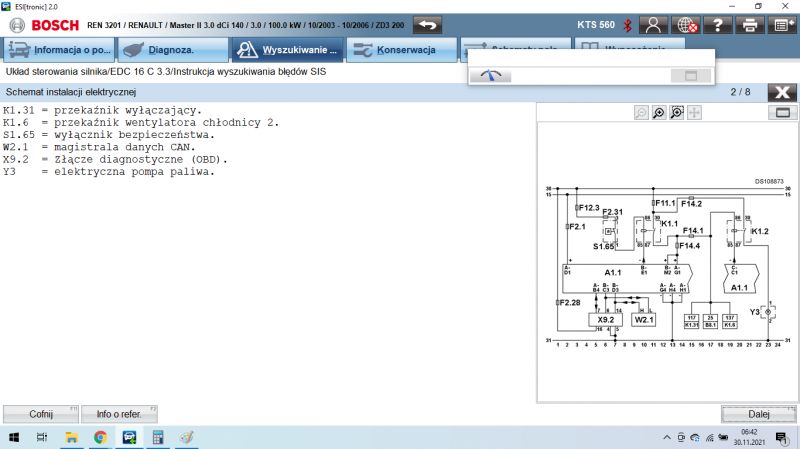Open help with the question mark icon
The image size is (800, 449).
pyautogui.click(x=717, y=25)
